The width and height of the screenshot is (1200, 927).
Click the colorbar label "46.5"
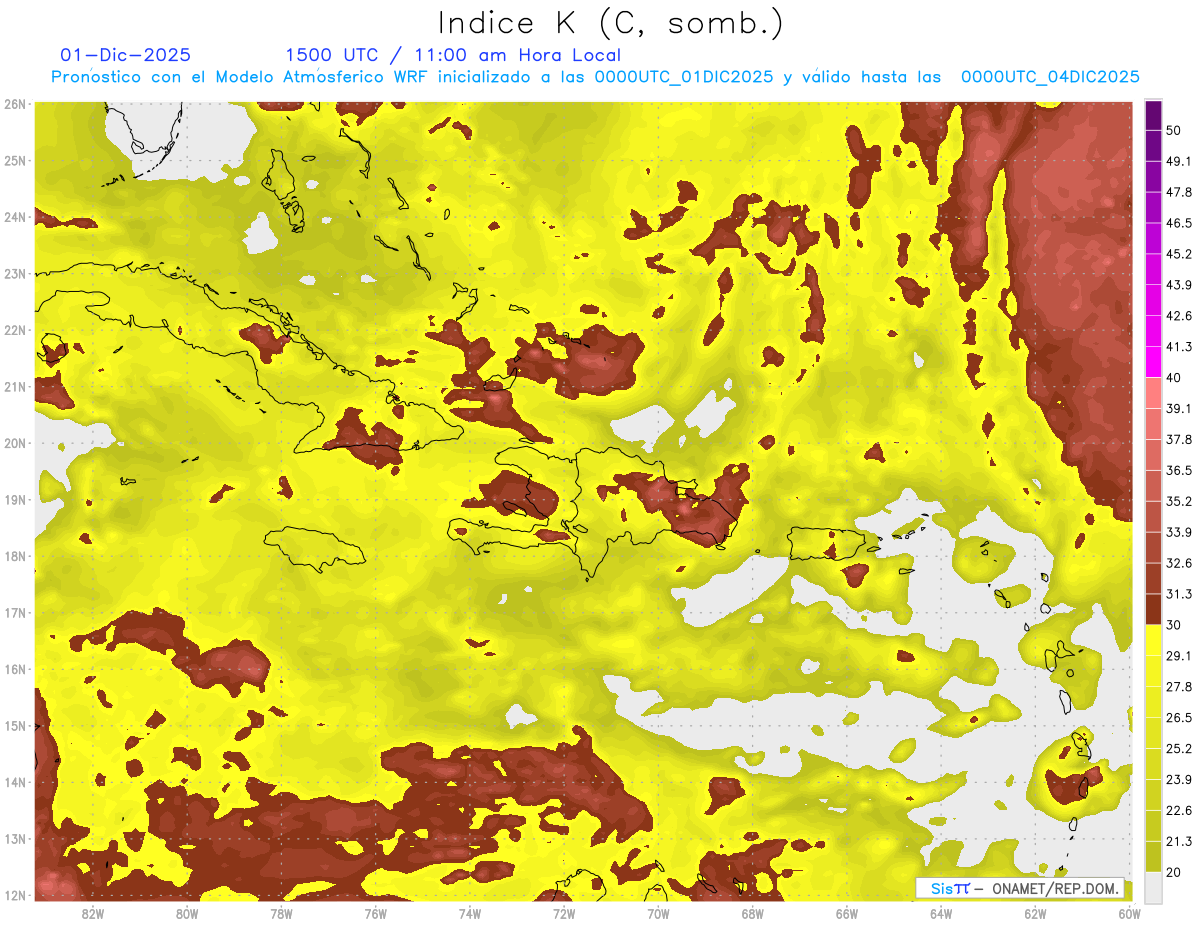coord(1179,224)
